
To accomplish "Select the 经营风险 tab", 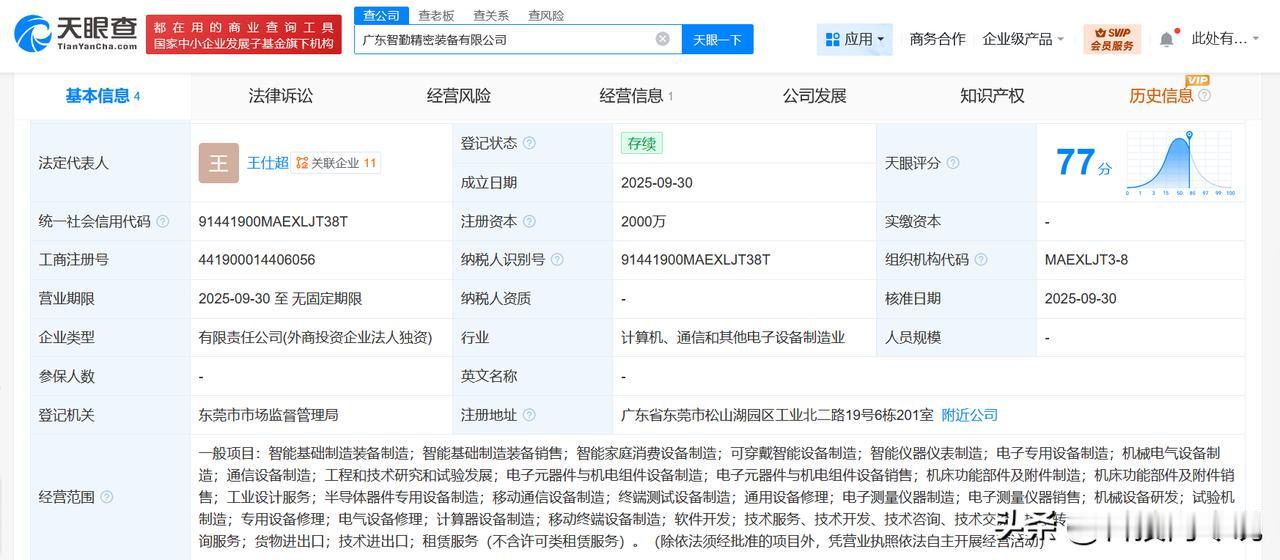I will click(459, 96).
